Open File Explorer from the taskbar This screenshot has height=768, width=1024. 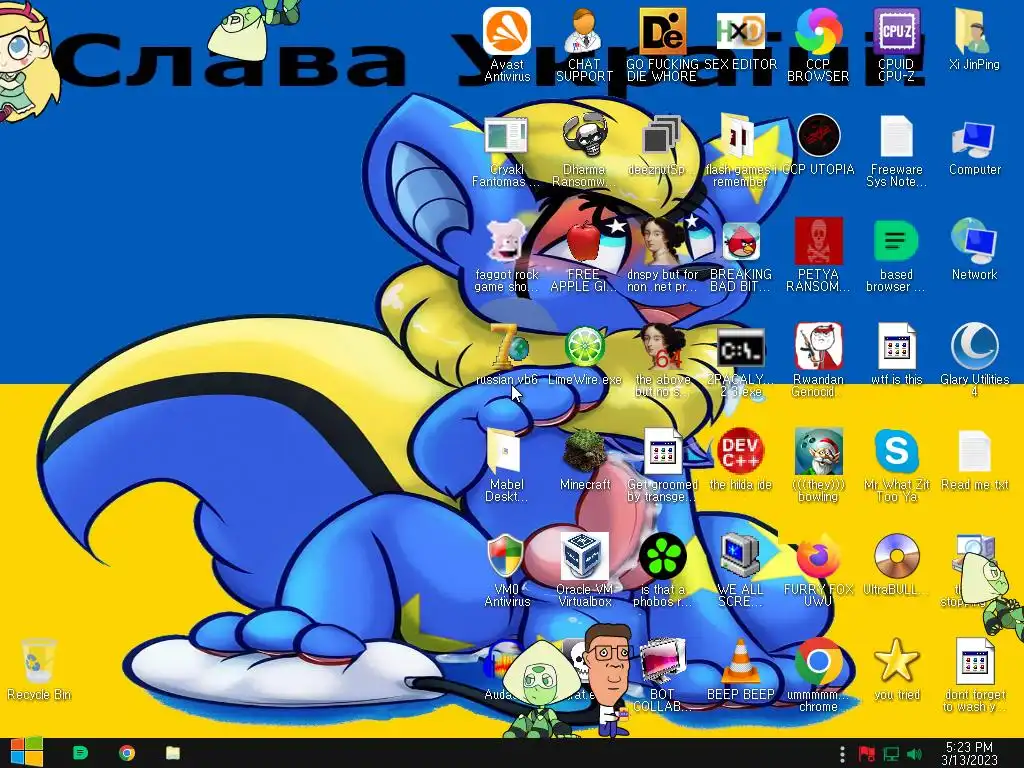(173, 753)
